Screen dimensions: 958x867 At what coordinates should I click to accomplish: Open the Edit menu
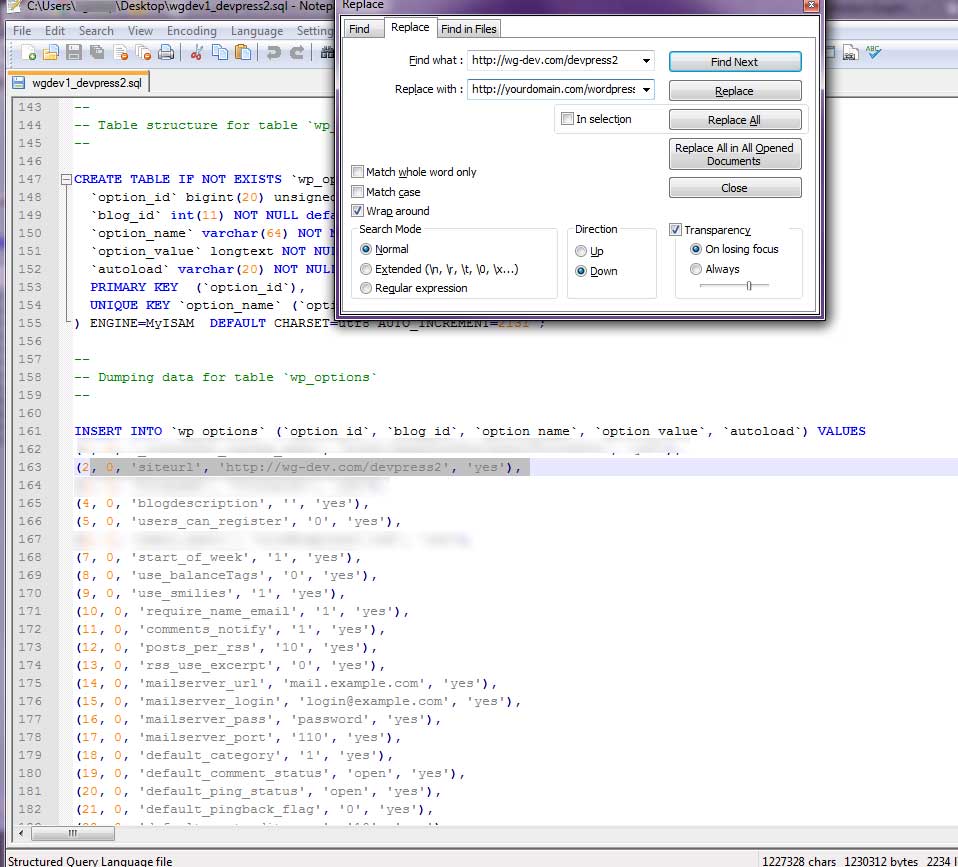[x=54, y=31]
